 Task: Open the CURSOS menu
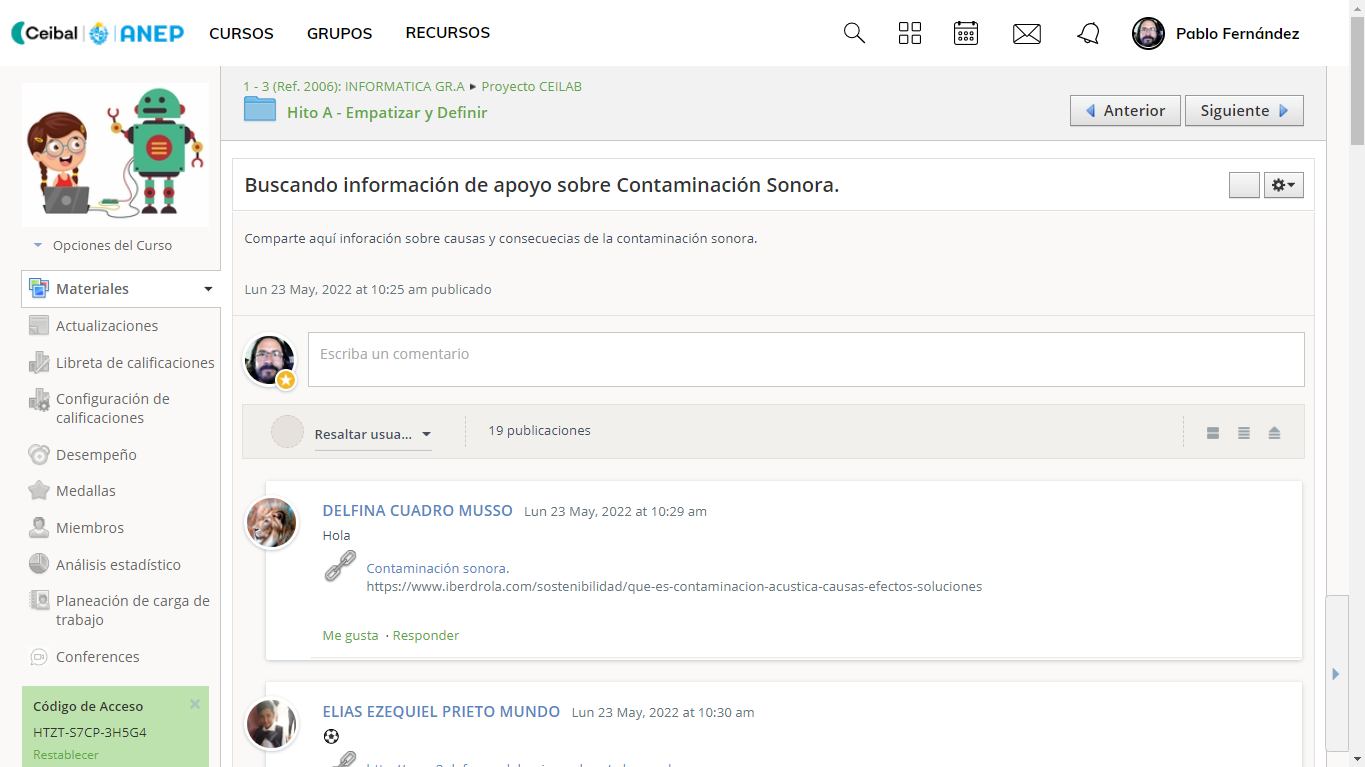pos(241,33)
